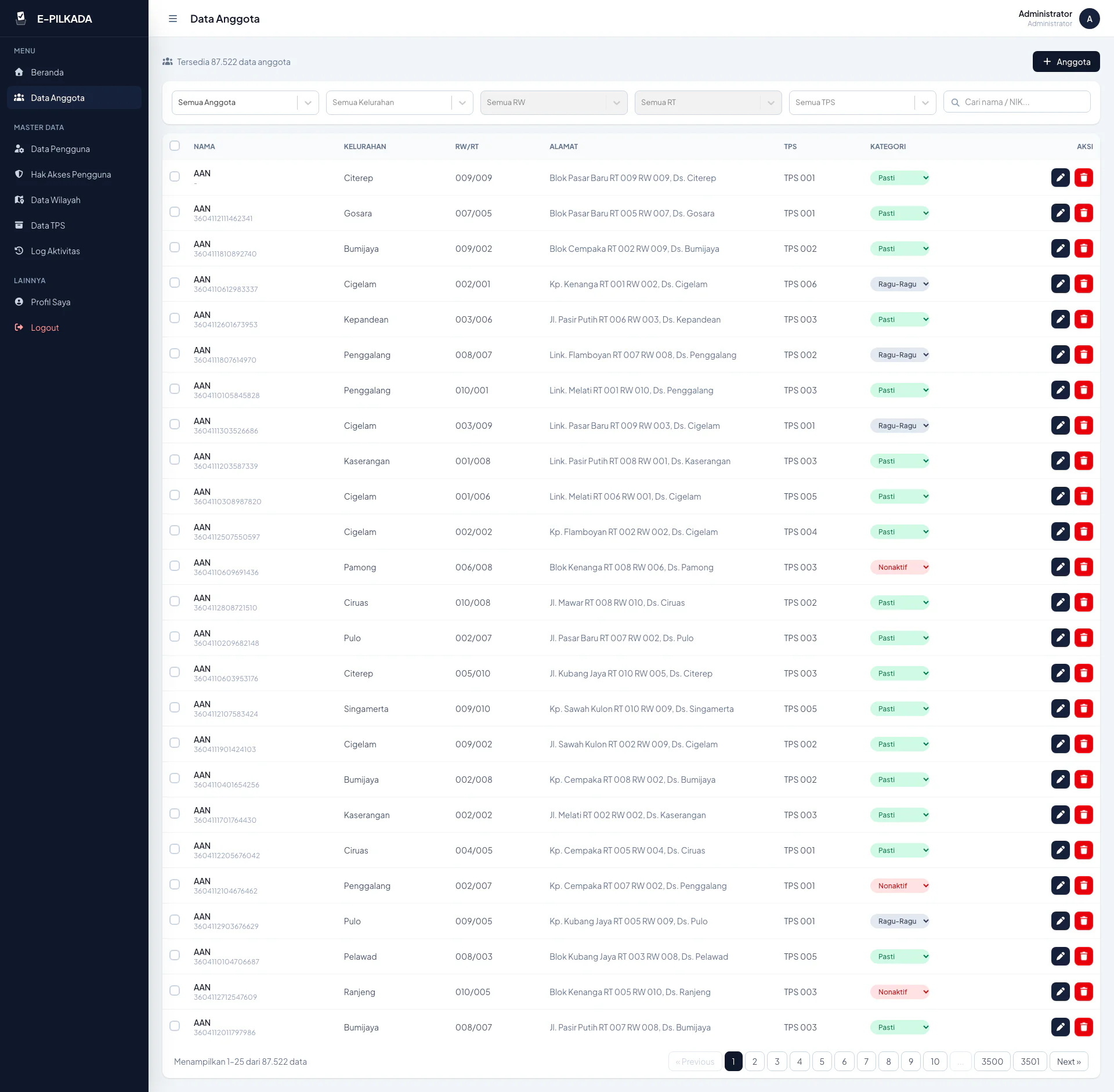This screenshot has height=1092, width=1114.
Task: Go to Next page in pagination
Action: pyautogui.click(x=1068, y=1061)
